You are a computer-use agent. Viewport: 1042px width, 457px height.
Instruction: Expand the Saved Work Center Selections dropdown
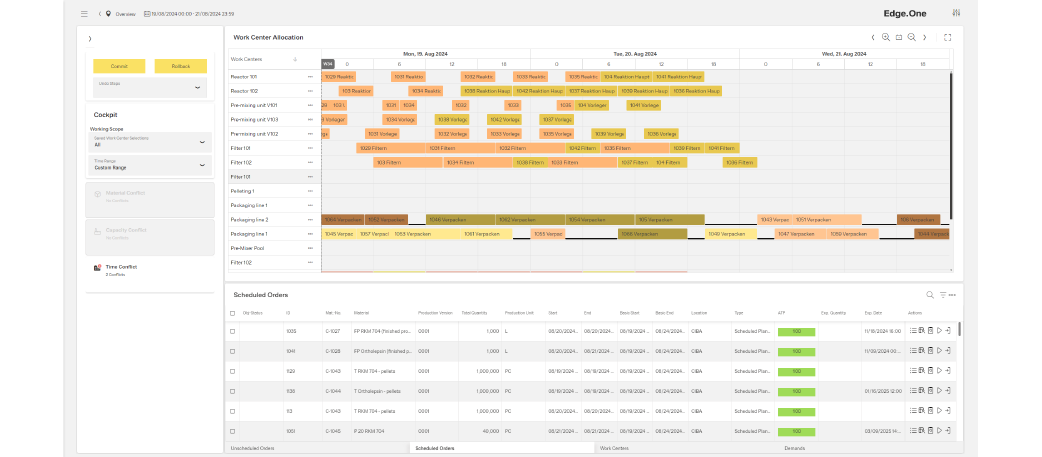click(150, 142)
